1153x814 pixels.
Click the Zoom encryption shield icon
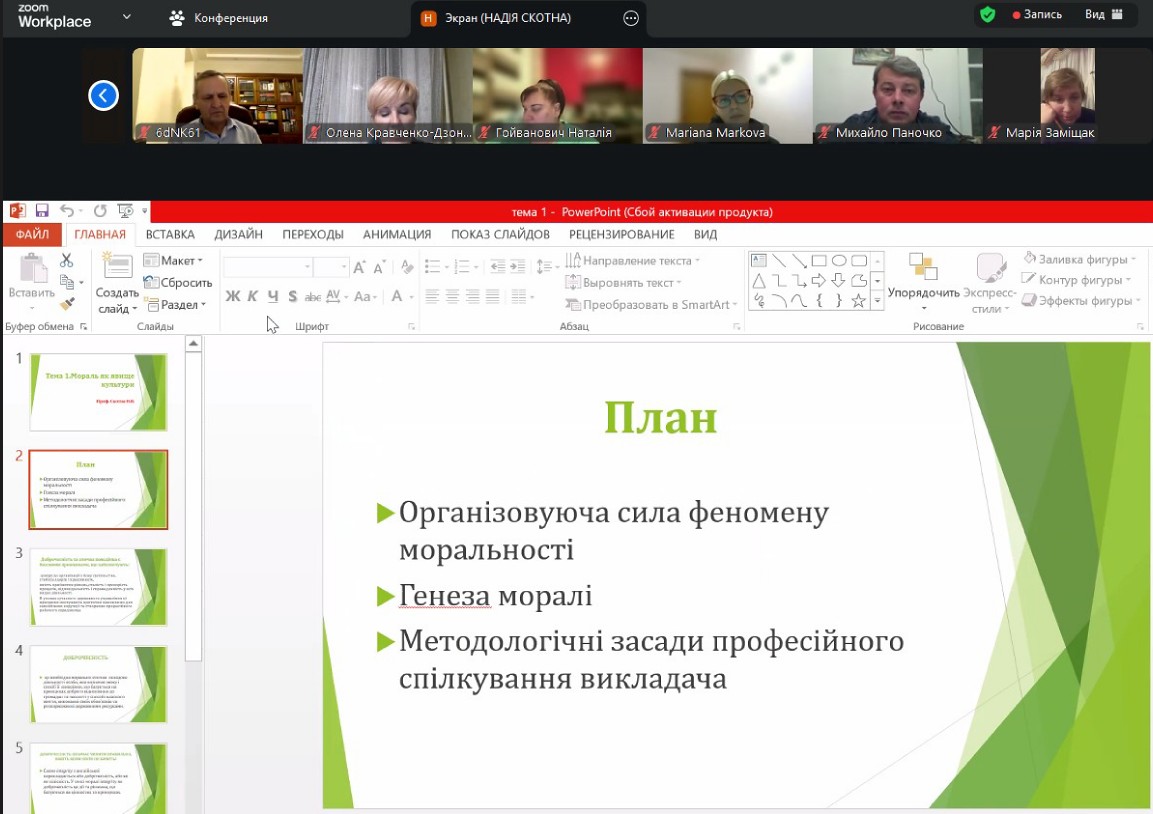987,15
